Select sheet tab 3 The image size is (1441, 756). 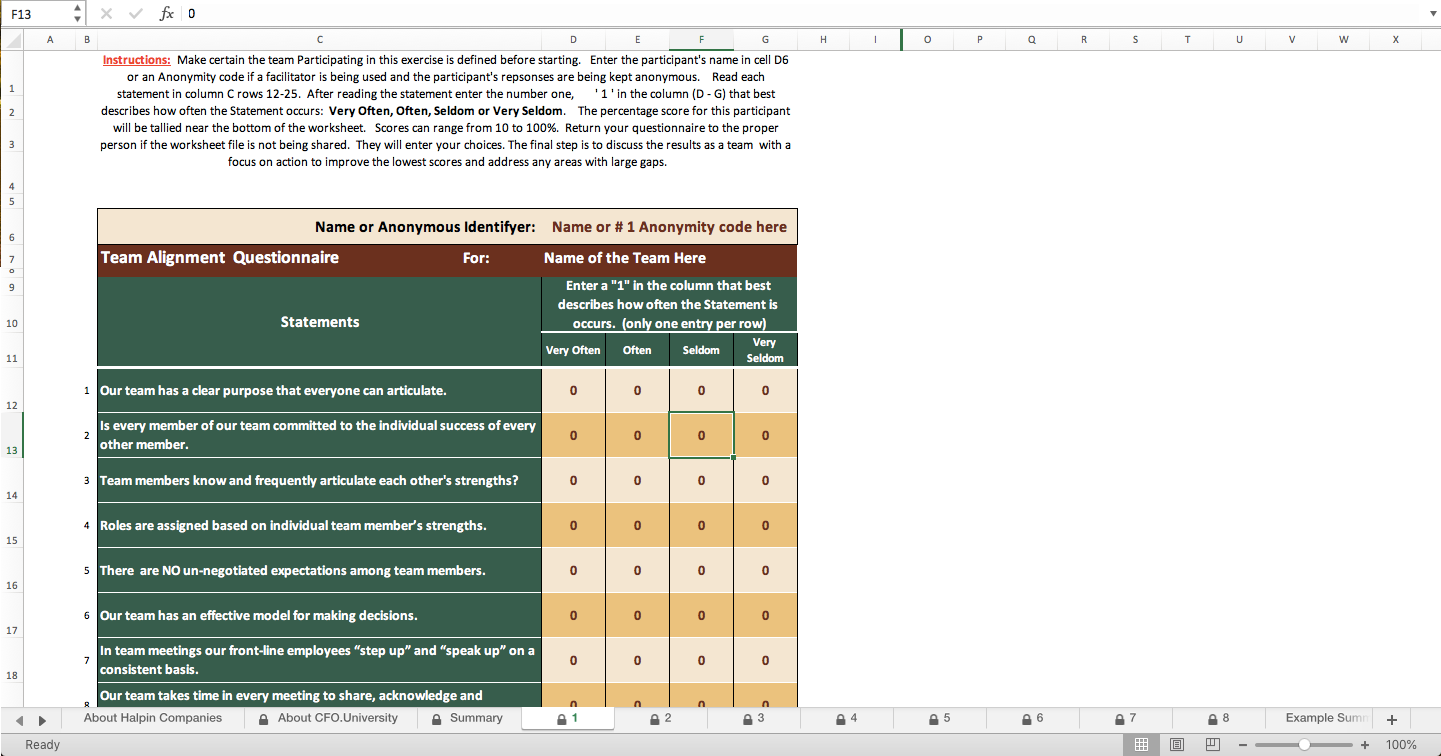point(754,718)
